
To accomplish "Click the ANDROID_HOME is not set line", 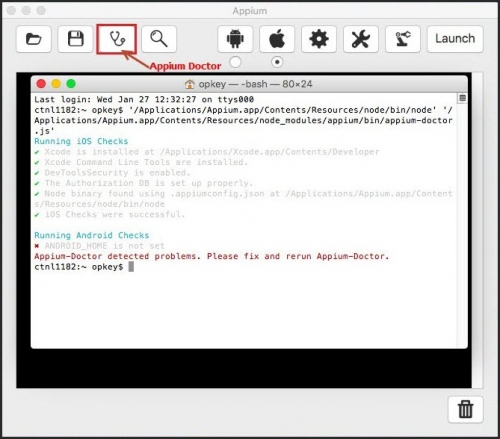I will pos(100,246).
